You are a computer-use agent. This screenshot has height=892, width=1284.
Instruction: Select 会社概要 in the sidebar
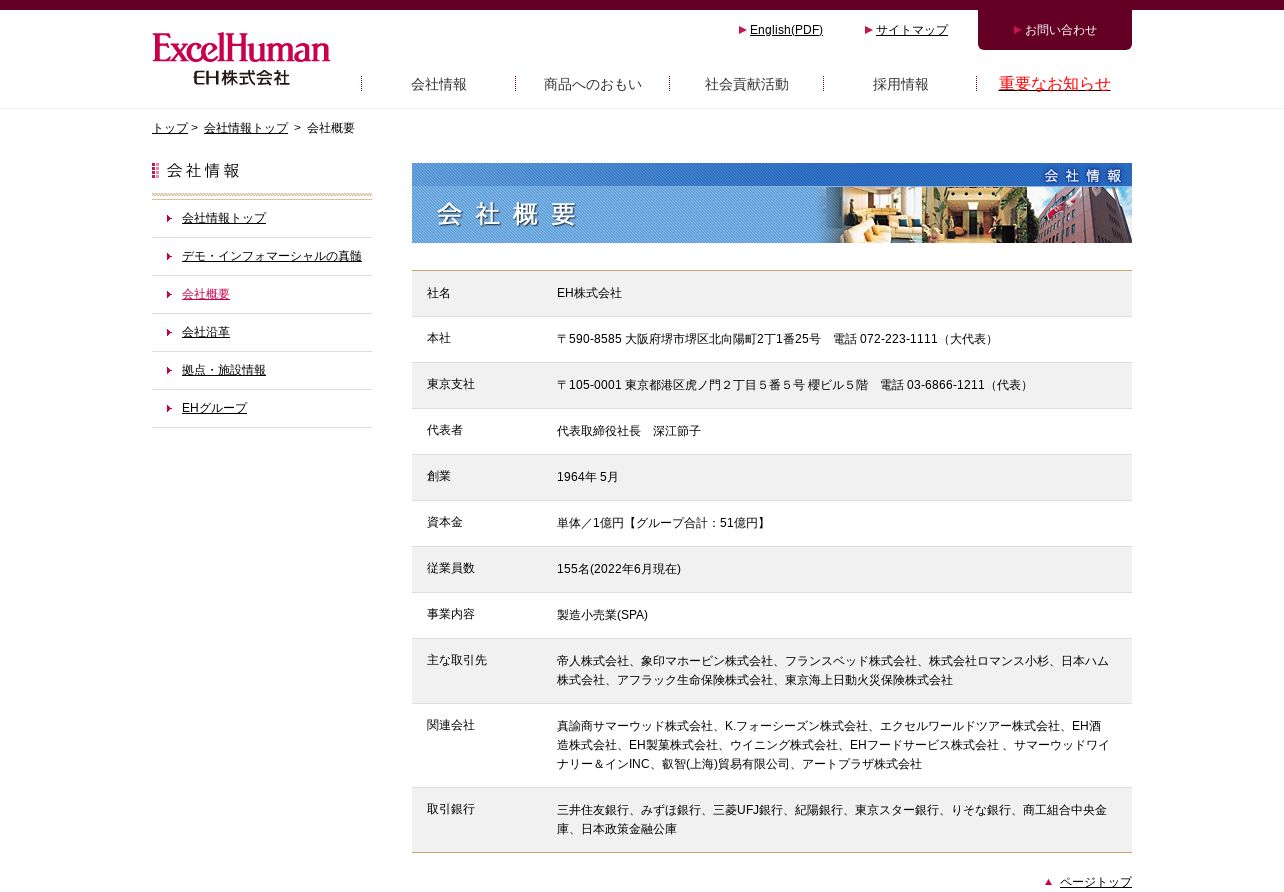click(x=206, y=294)
